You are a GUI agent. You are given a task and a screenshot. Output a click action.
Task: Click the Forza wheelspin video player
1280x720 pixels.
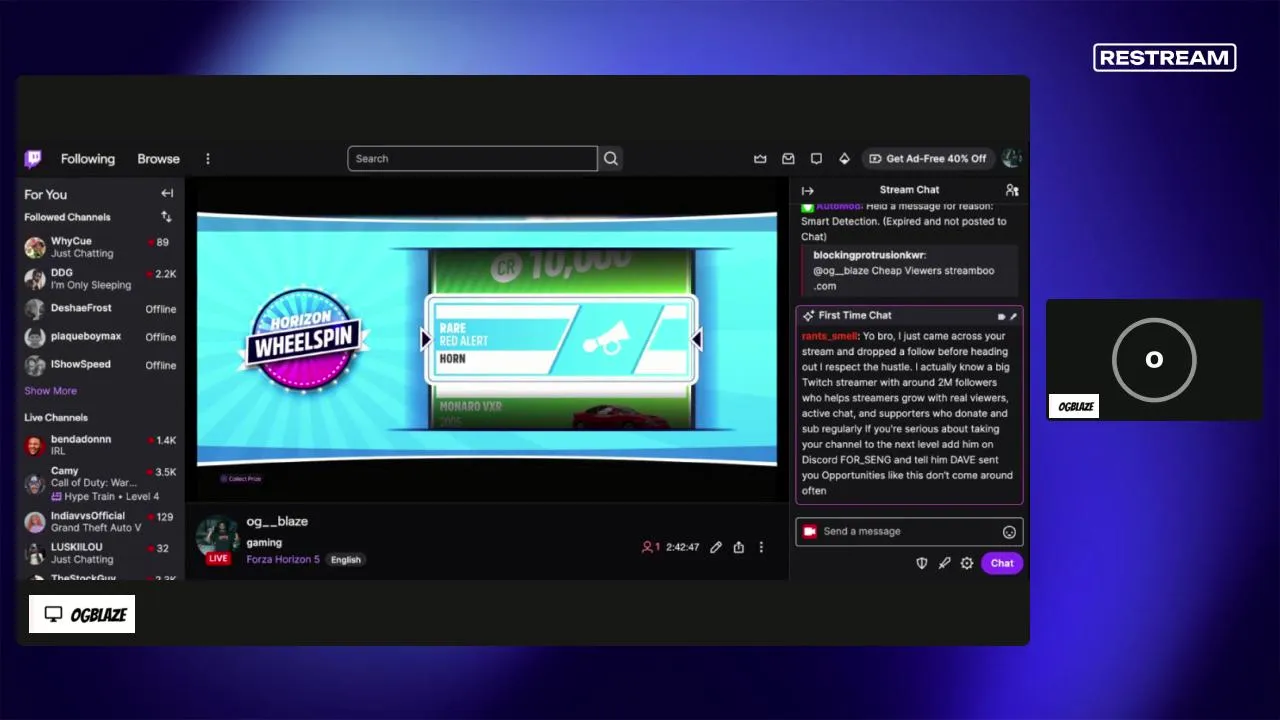[487, 339]
